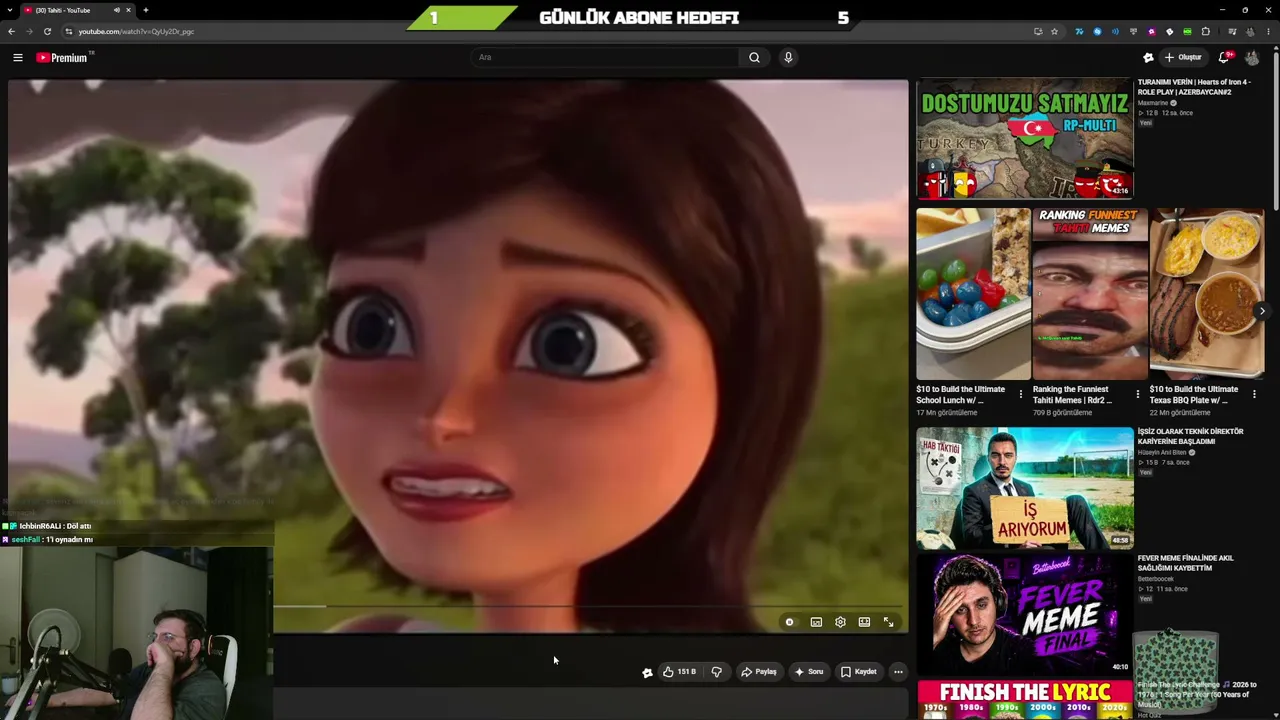Image resolution: width=1280 pixels, height=720 pixels.
Task: Click the Soru ask button
Action: pos(809,672)
